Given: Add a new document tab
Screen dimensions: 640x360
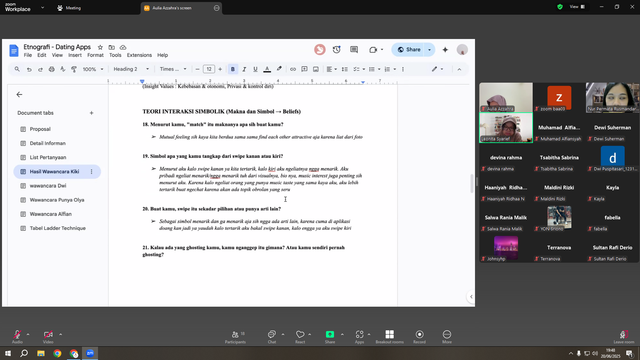Looking at the screenshot, I should (91, 113).
